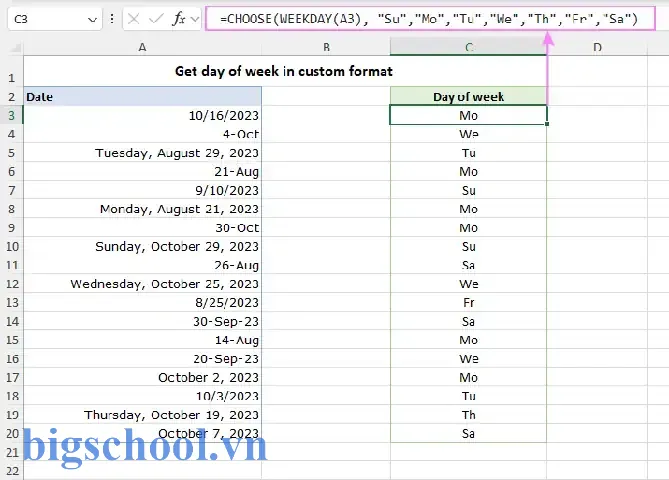The image size is (669, 480).
Task: Select cell "Wednesday, October 25, 2023"
Action: click(x=143, y=284)
